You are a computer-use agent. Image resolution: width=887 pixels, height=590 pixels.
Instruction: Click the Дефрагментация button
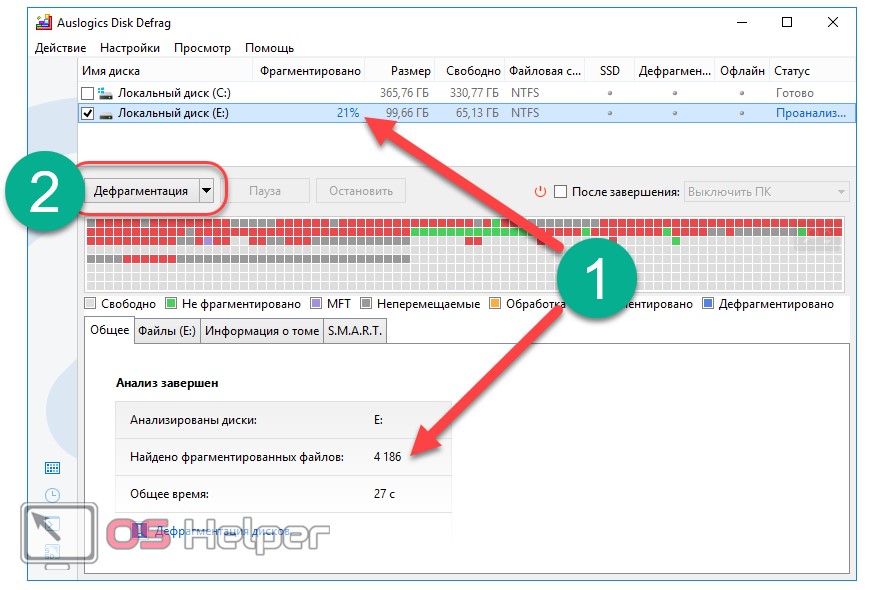pyautogui.click(x=141, y=191)
